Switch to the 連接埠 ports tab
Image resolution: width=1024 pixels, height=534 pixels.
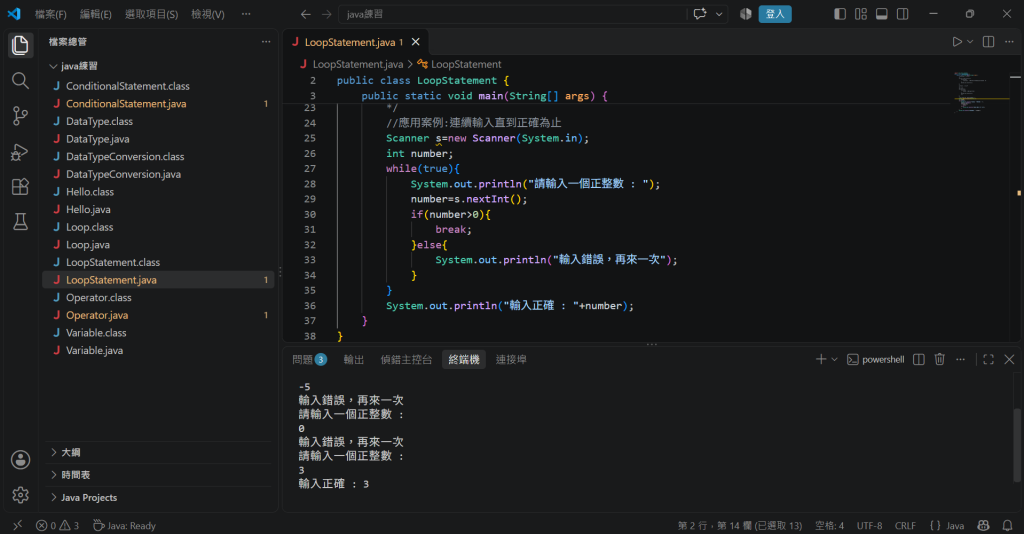coord(511,359)
